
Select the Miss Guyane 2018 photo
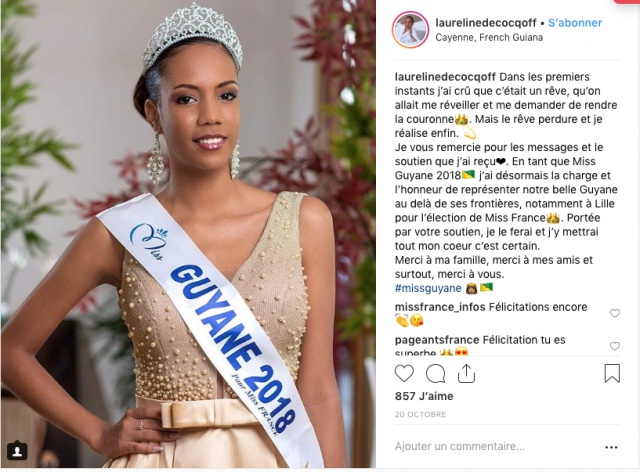188,234
